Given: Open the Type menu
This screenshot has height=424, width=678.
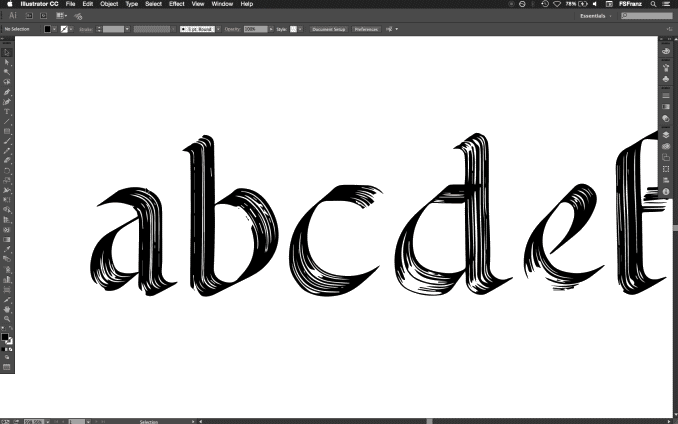Looking at the screenshot, I should click(x=131, y=4).
